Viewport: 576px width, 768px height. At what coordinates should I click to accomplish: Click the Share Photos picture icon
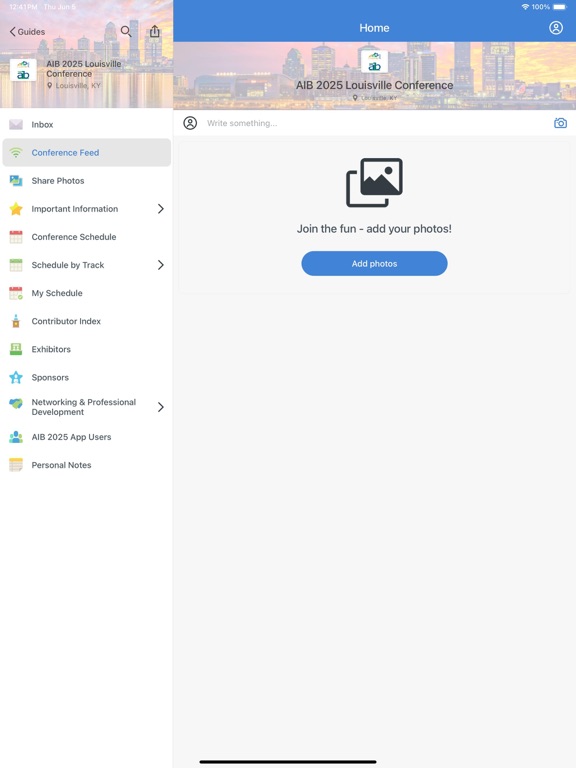click(x=16, y=181)
